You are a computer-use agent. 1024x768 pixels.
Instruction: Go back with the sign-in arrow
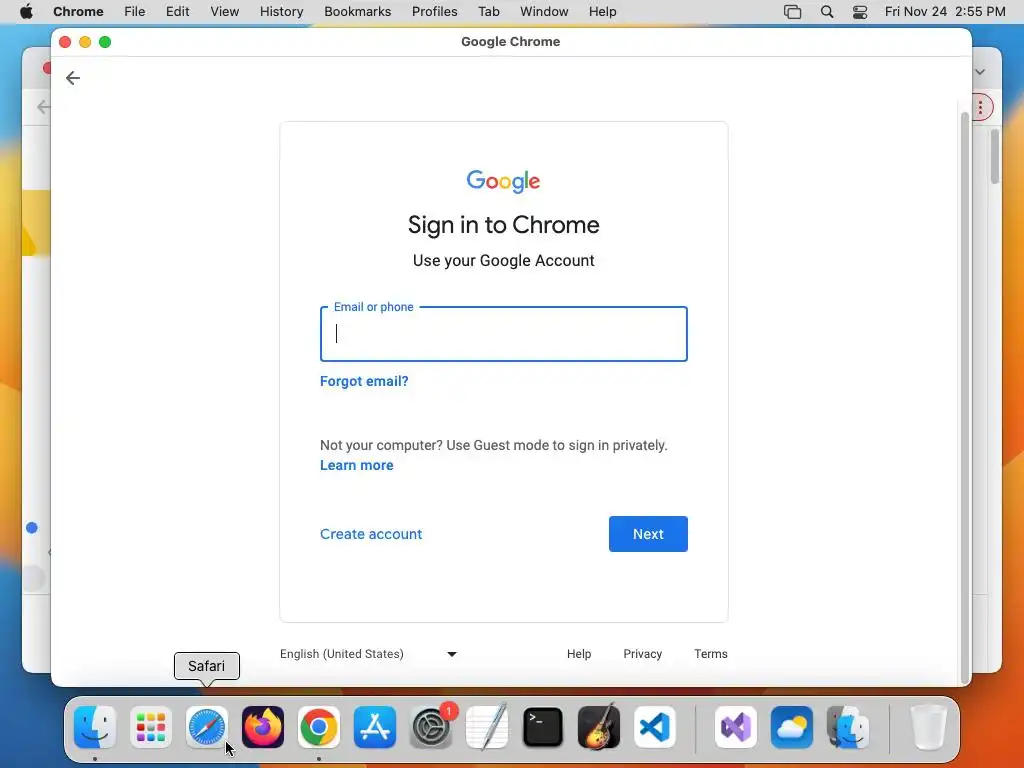coord(72,78)
